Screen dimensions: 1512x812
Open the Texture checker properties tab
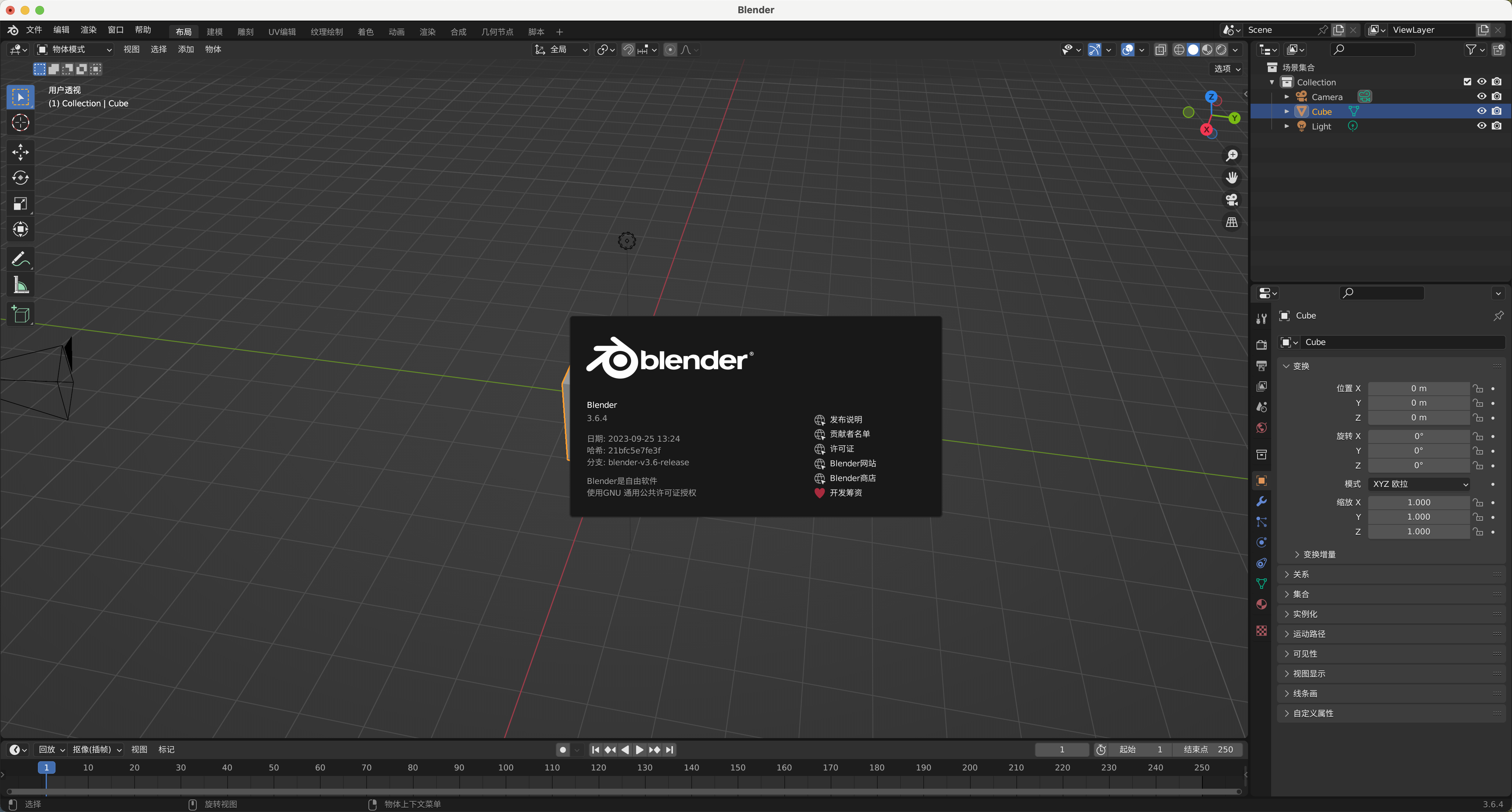coord(1261,631)
